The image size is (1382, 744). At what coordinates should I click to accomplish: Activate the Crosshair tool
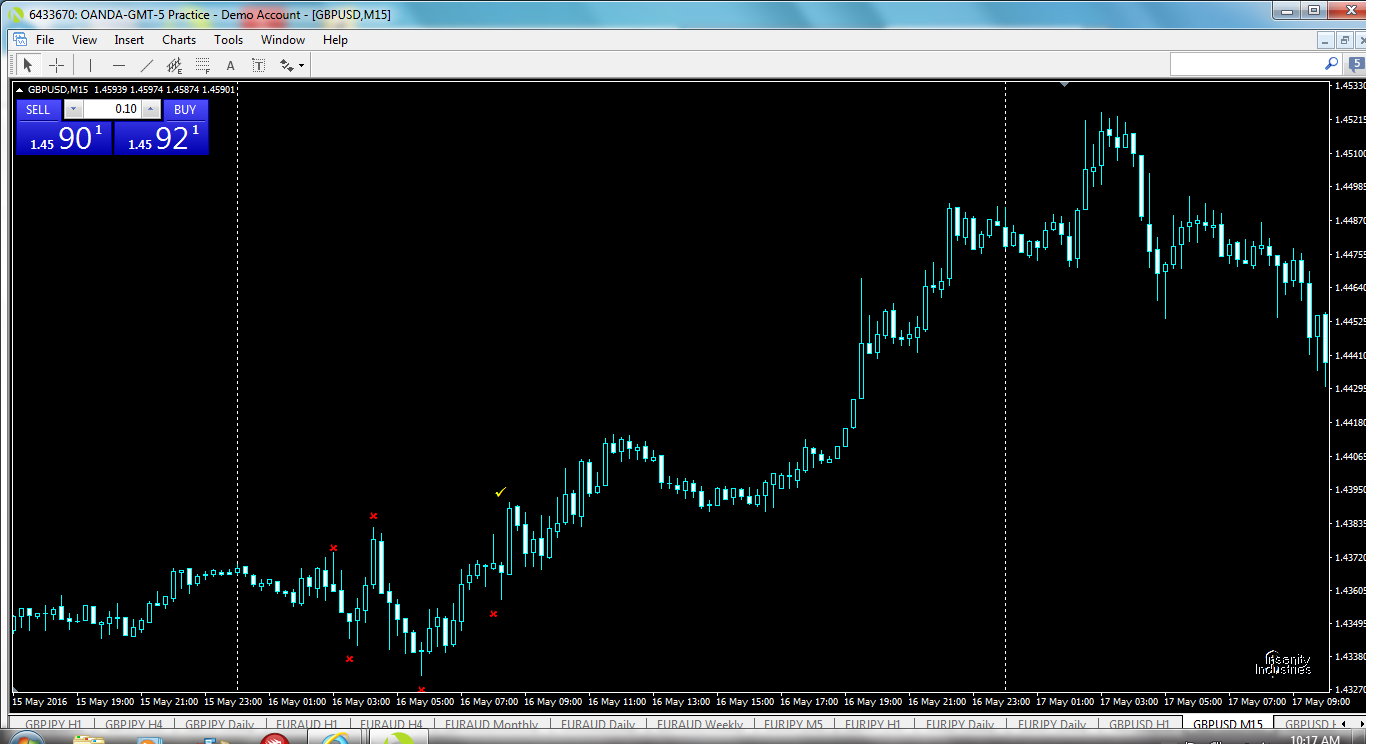[x=57, y=65]
